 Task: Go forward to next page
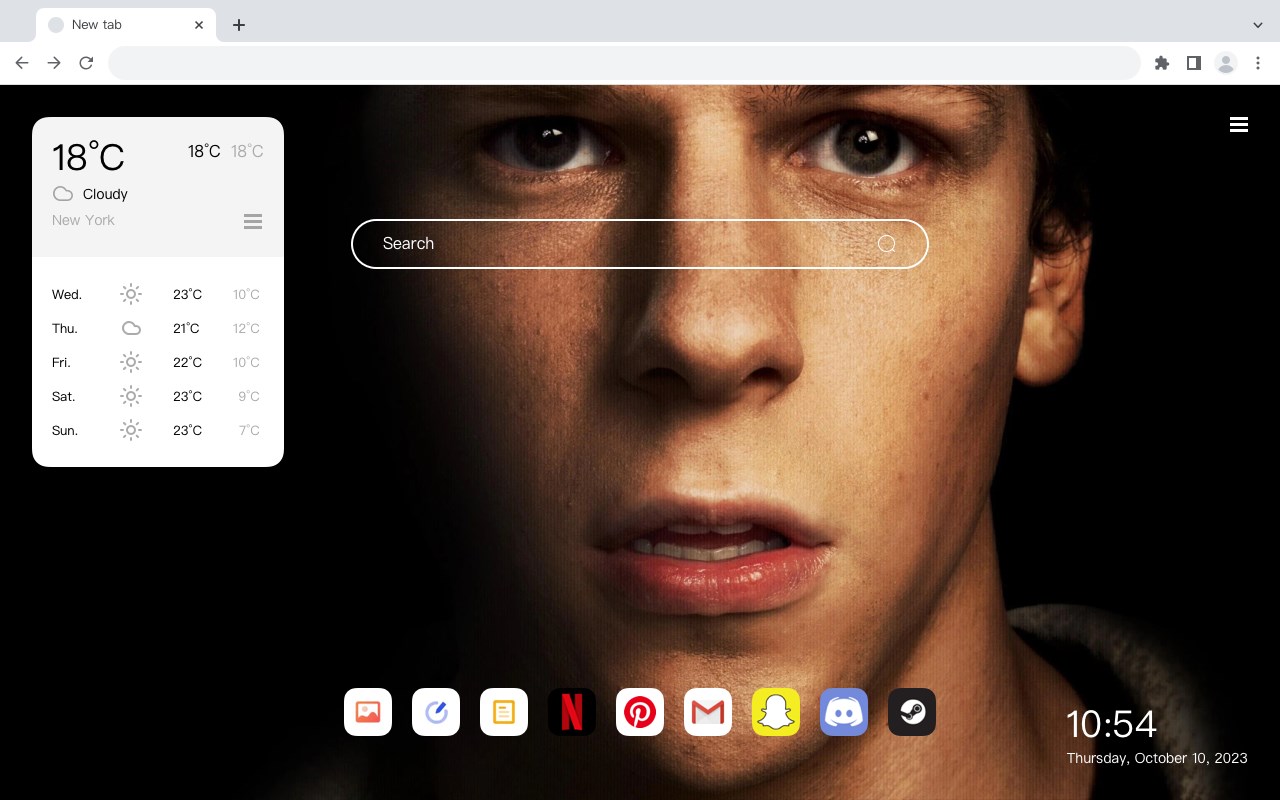coord(54,63)
